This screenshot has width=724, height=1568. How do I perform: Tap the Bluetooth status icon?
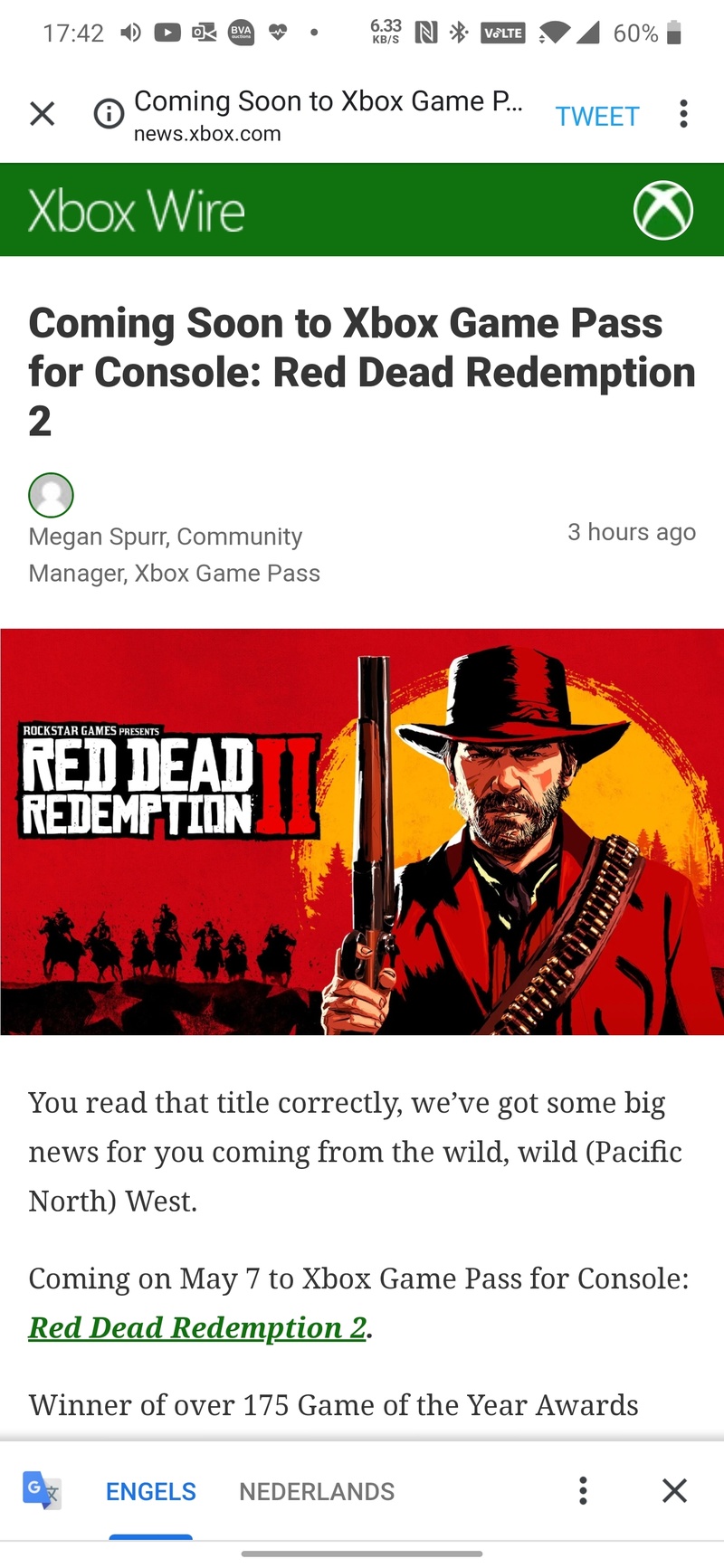[459, 33]
